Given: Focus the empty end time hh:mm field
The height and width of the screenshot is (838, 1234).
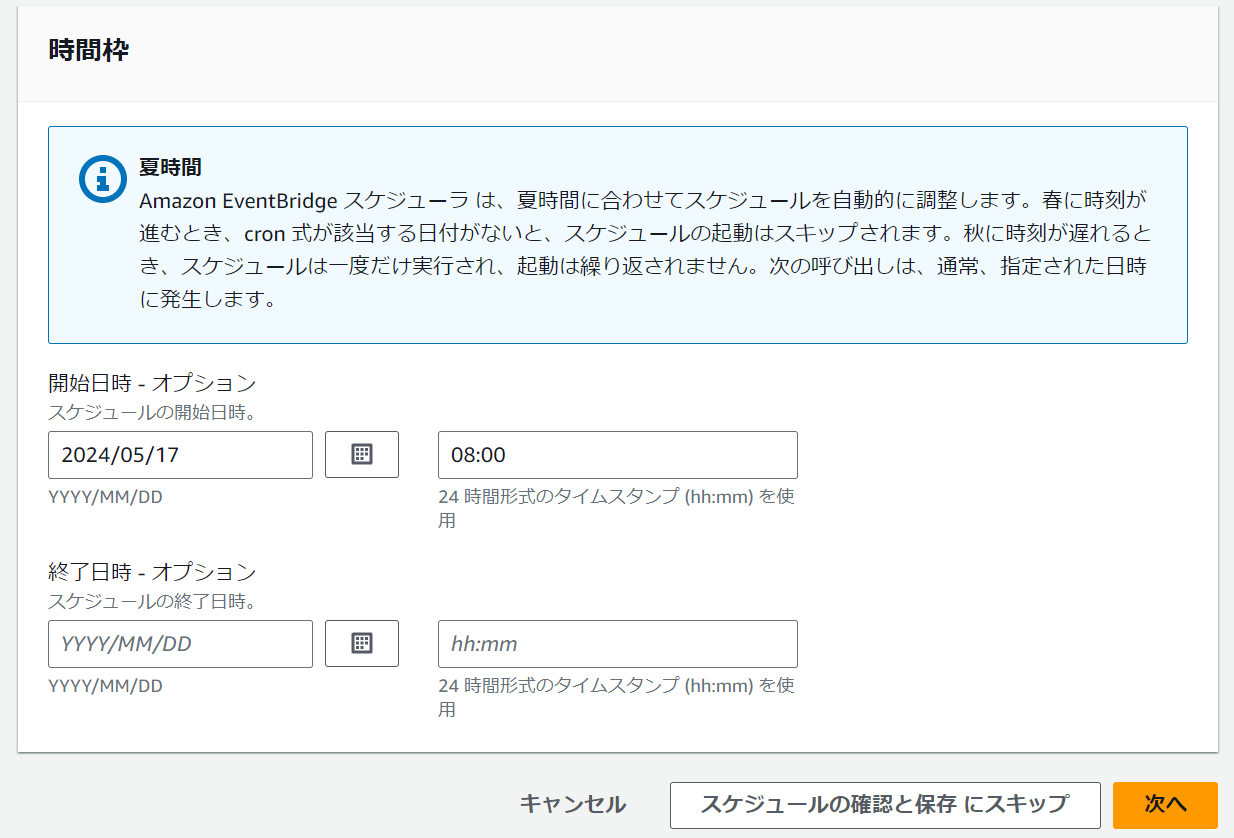Looking at the screenshot, I should [x=618, y=644].
